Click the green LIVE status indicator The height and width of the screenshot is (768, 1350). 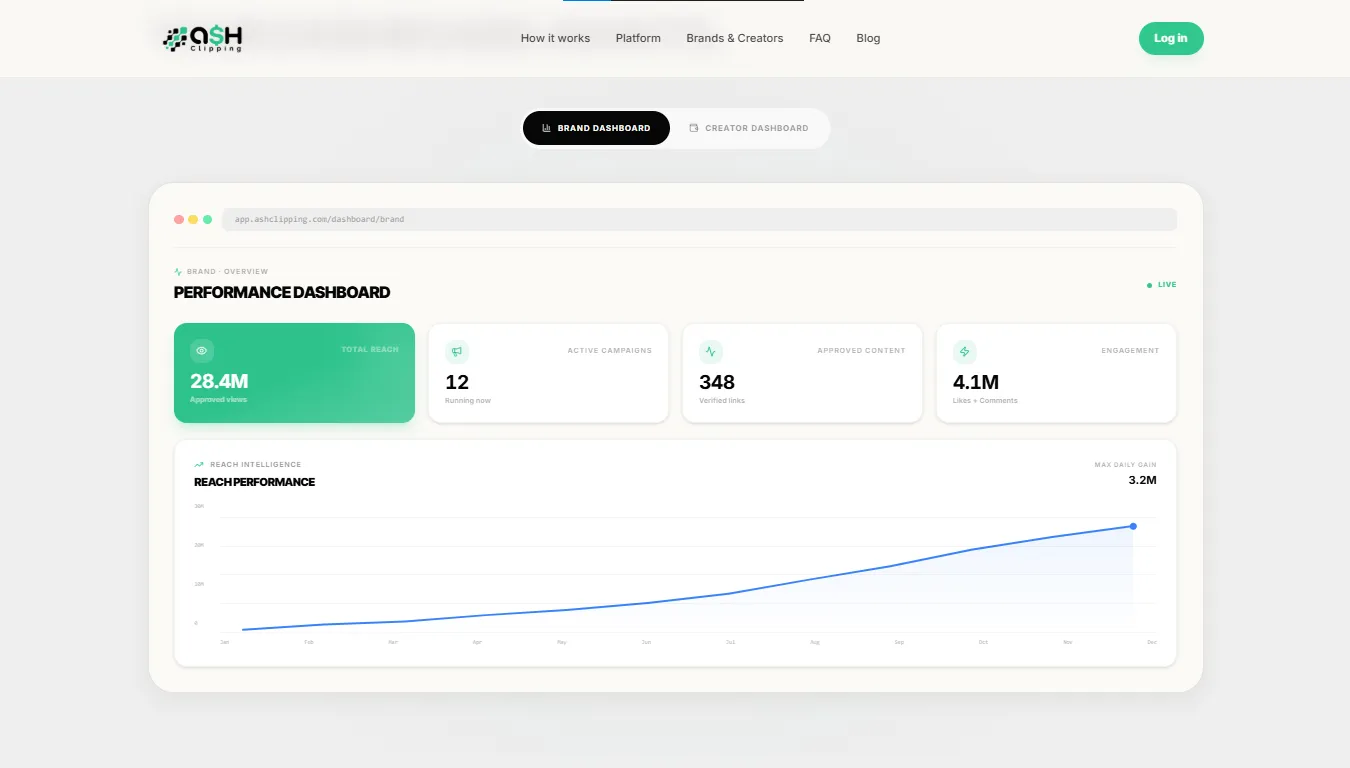click(1162, 285)
